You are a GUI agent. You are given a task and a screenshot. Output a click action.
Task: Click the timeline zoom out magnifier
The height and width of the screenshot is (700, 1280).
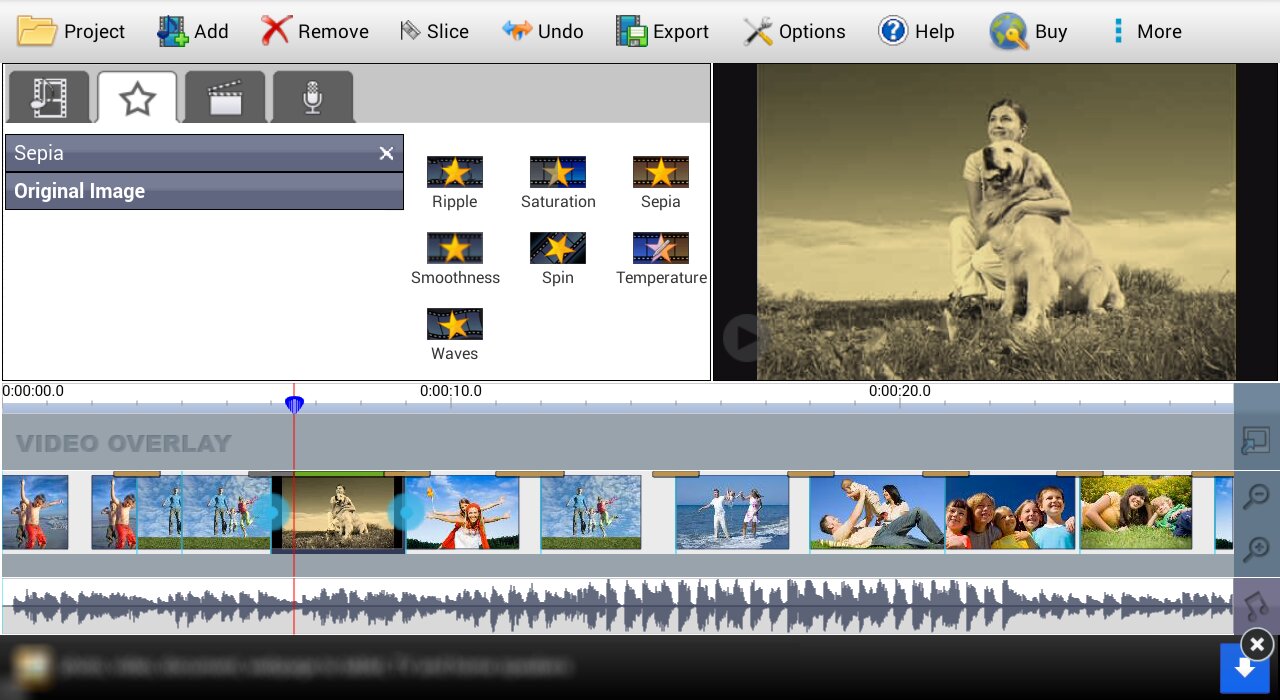point(1256,496)
